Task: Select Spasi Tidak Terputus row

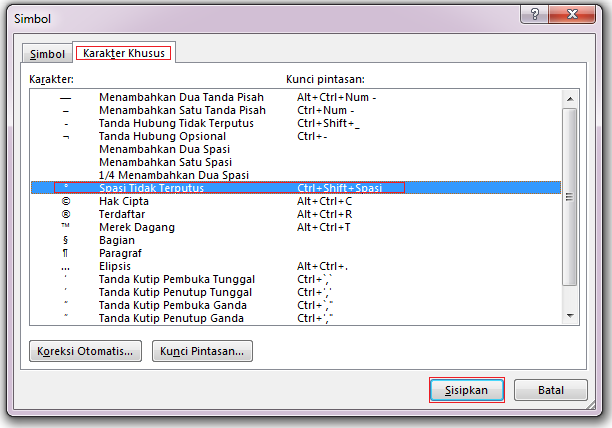Action: pos(296,188)
